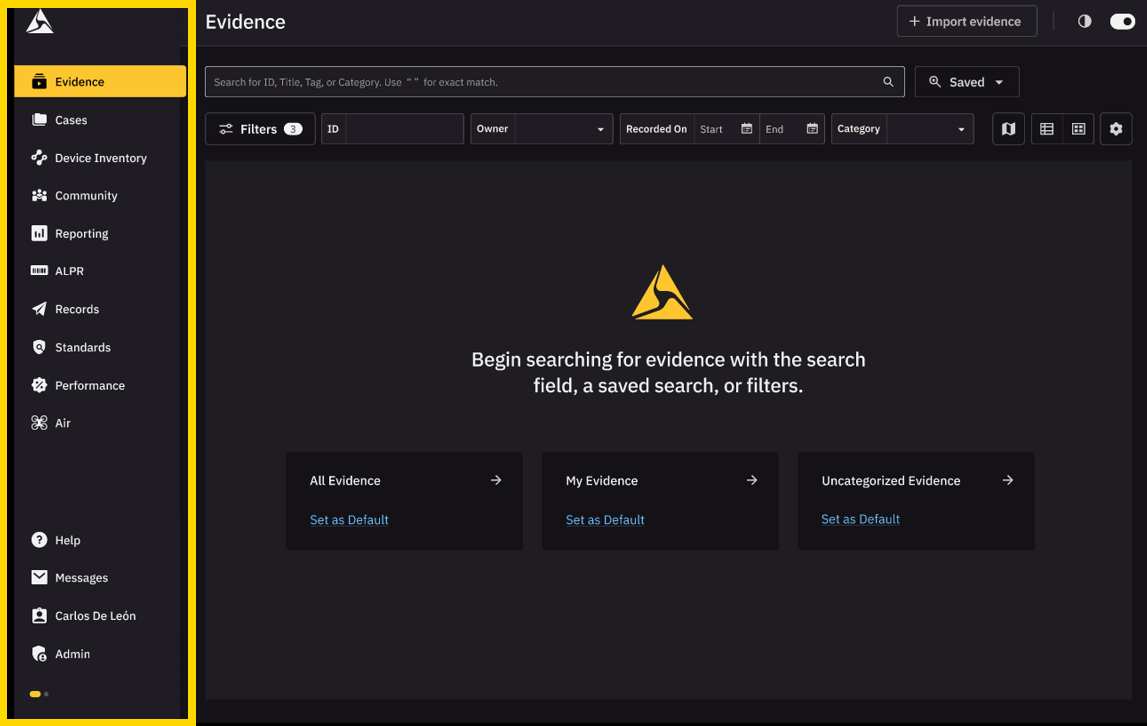This screenshot has height=726, width=1147.
Task: Go to Cases in sidebar
Action: point(71,120)
